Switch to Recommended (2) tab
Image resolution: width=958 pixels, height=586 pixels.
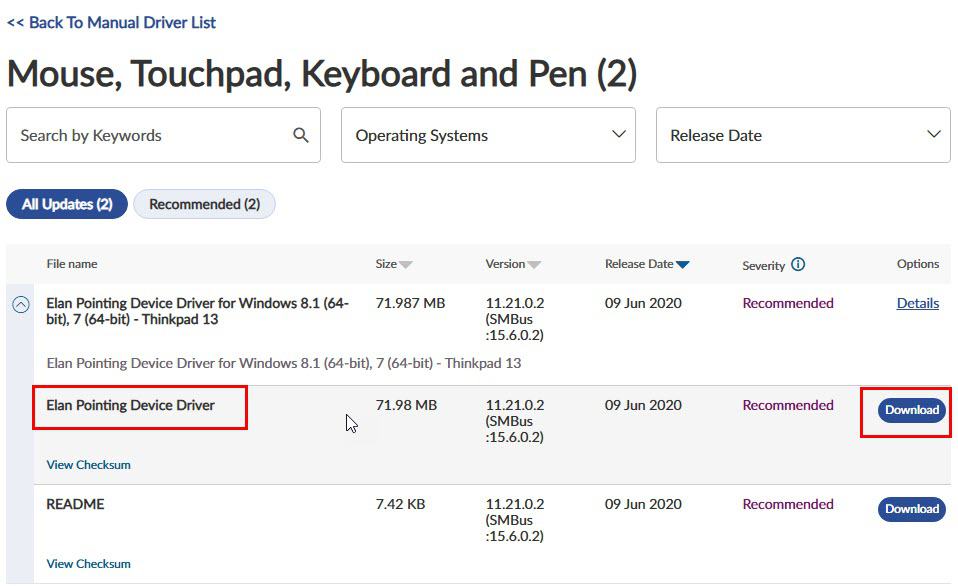[205, 204]
